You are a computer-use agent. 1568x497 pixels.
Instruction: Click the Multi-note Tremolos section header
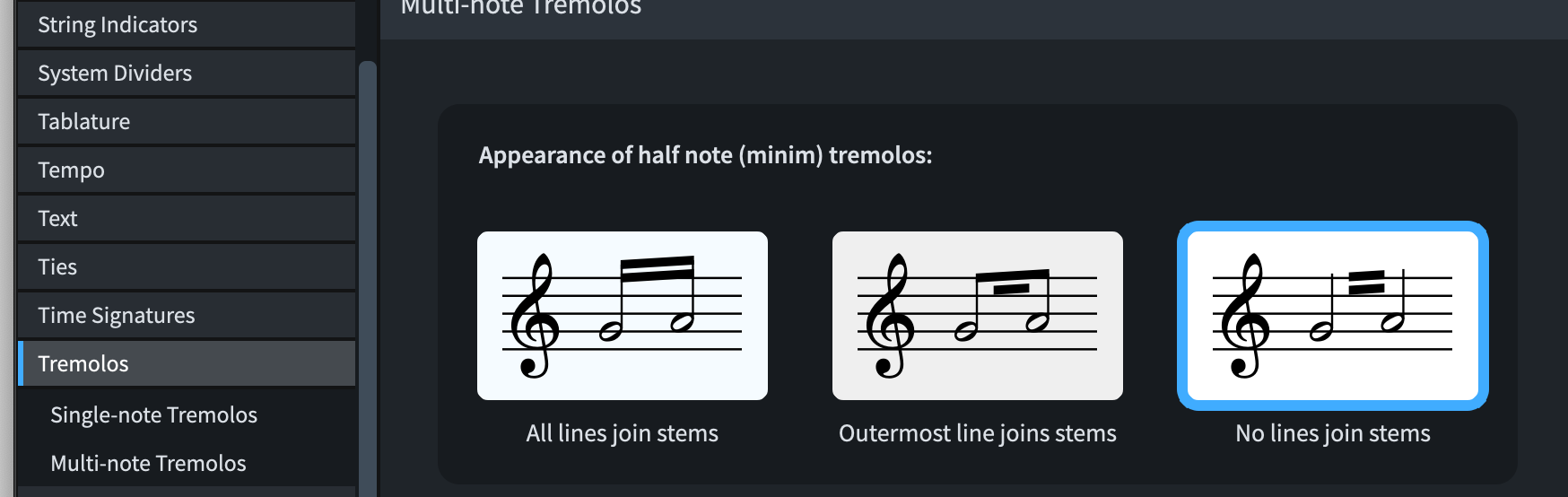tap(520, 8)
